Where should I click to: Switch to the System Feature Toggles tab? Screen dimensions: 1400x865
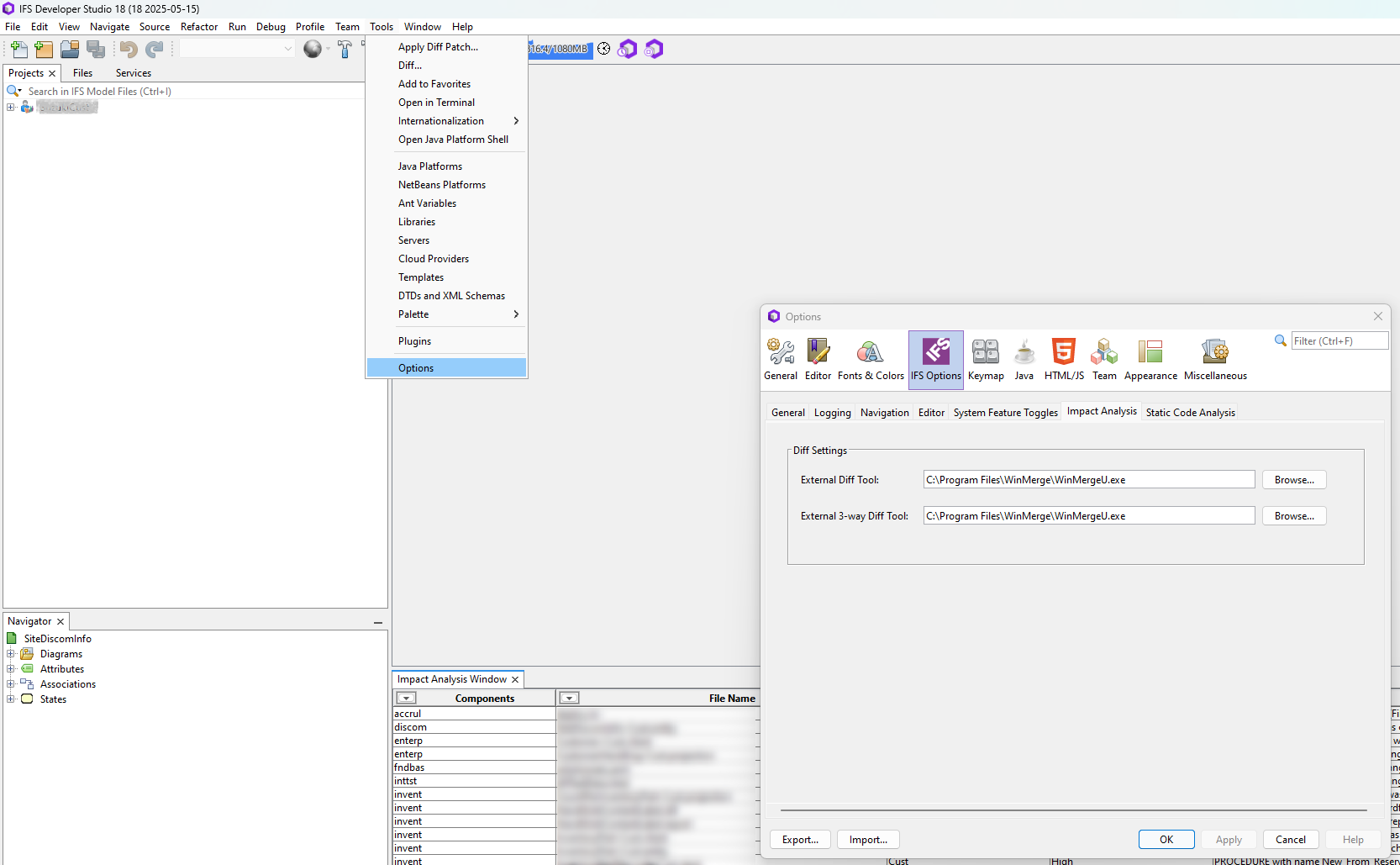[x=1005, y=413]
